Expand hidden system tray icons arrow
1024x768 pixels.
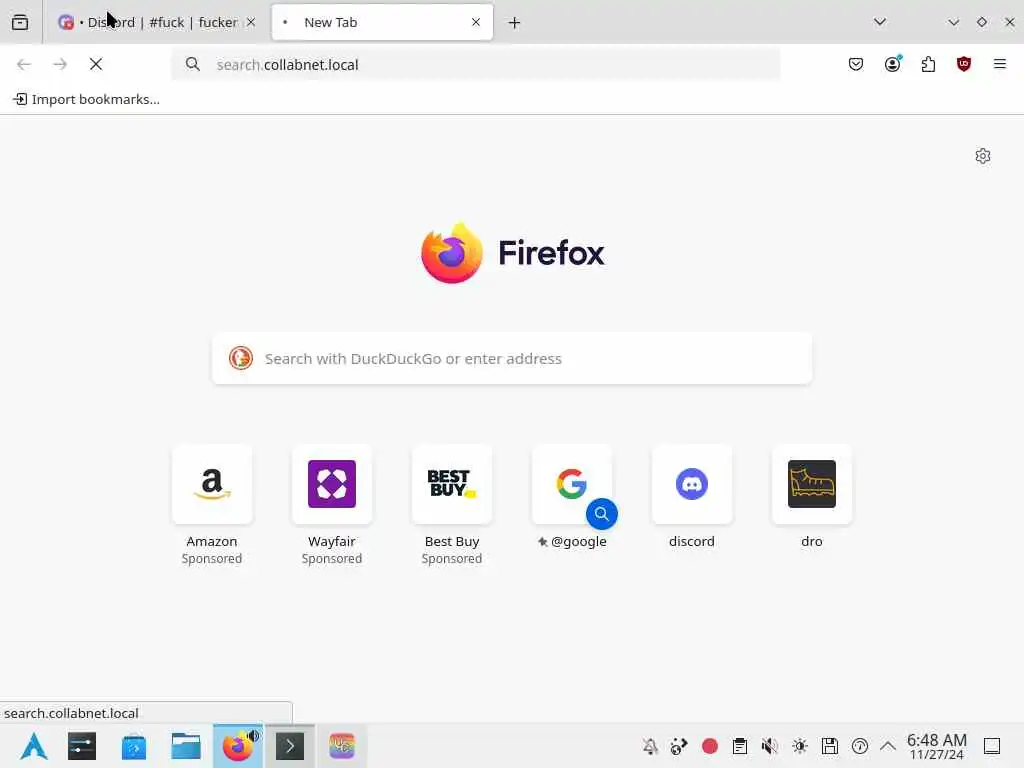[888, 746]
